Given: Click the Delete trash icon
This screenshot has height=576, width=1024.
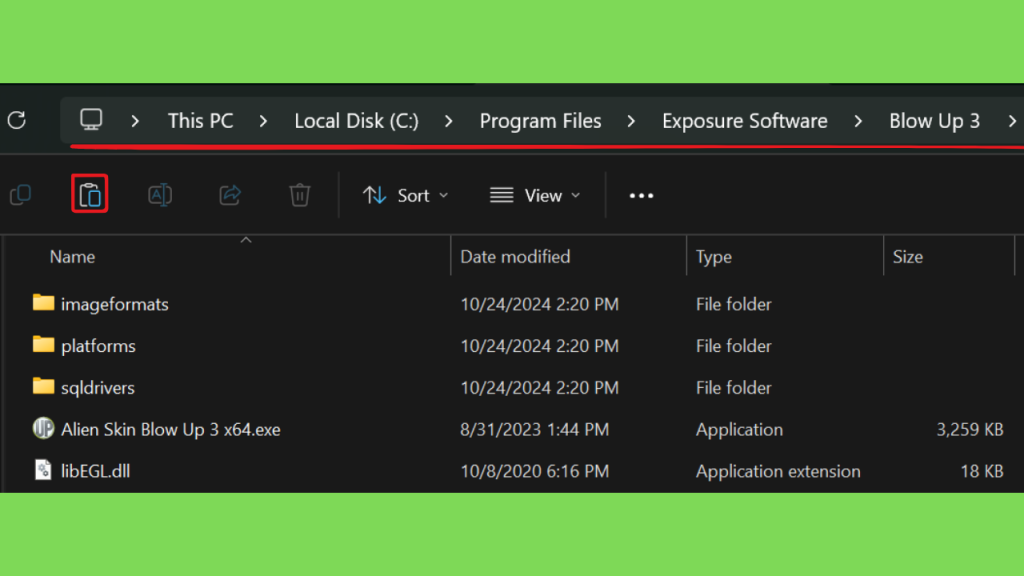Looking at the screenshot, I should point(300,195).
